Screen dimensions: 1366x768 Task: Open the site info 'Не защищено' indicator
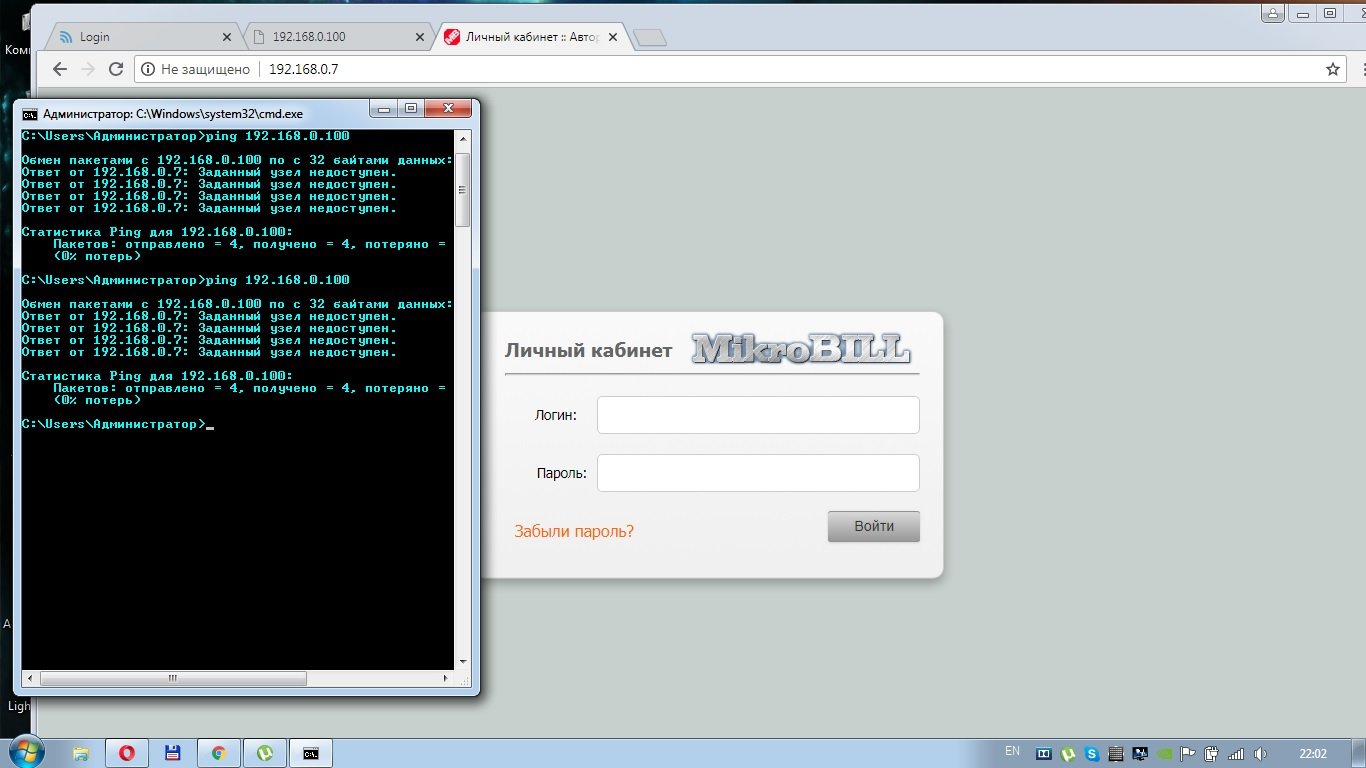click(195, 69)
